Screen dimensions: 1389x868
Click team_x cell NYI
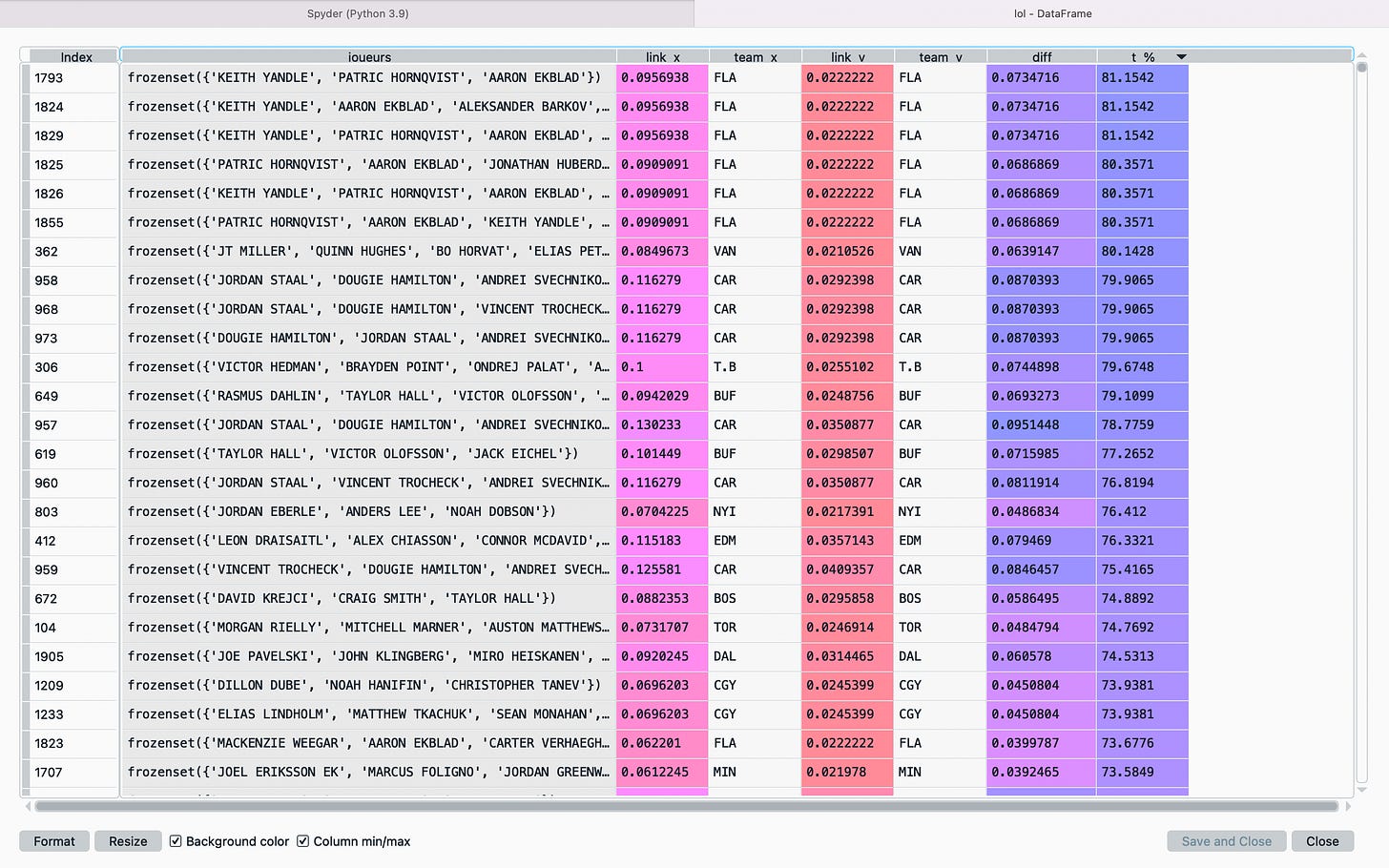pyautogui.click(x=755, y=511)
